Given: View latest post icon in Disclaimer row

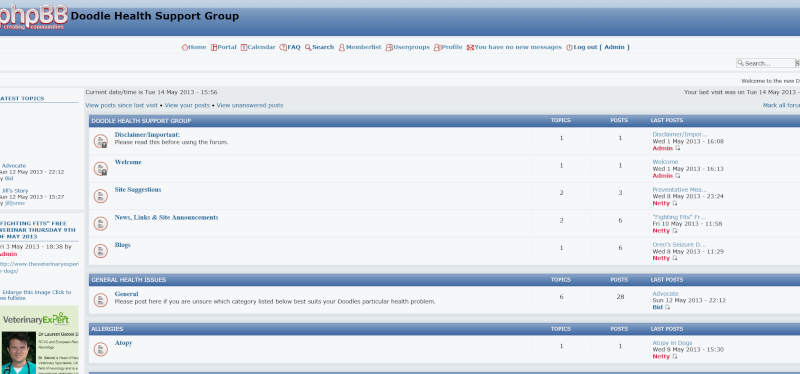Looking at the screenshot, I should coord(678,148).
